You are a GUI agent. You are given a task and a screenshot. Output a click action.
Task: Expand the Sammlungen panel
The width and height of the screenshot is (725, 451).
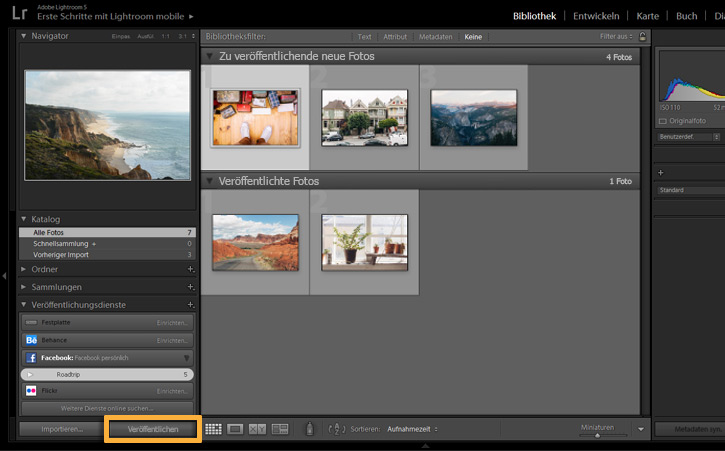23,287
